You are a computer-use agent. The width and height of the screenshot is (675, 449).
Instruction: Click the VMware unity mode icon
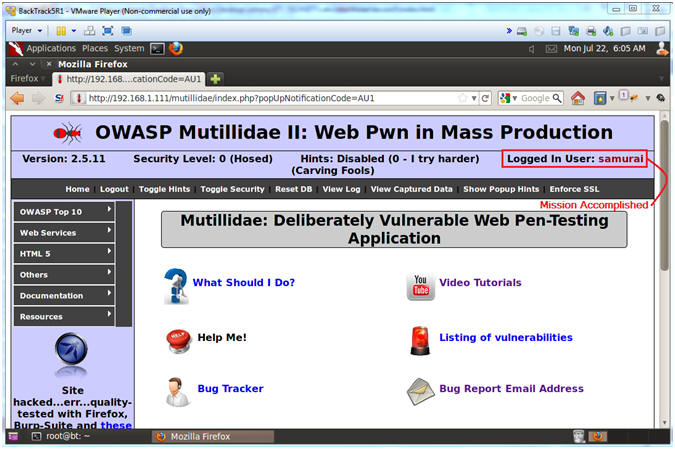126,31
